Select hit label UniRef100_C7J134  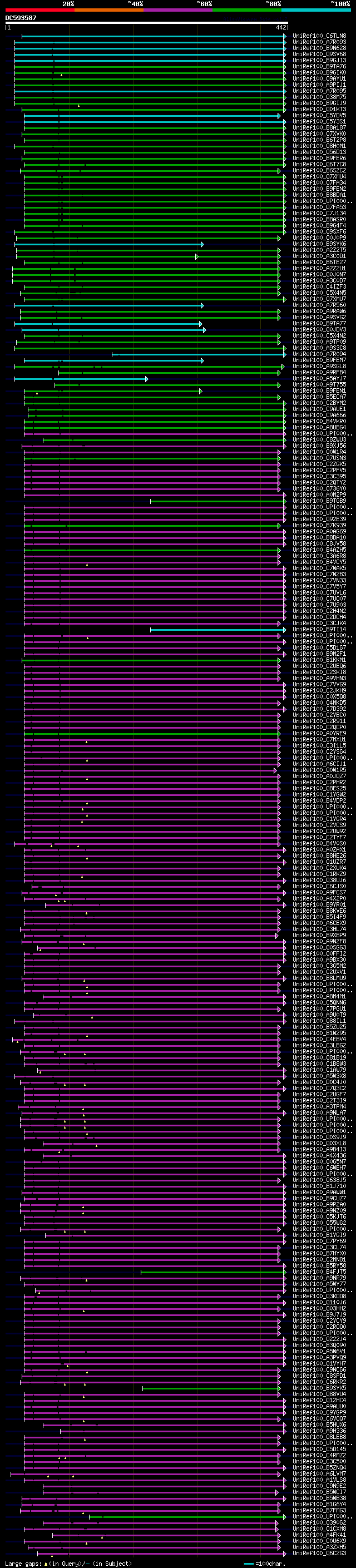pos(319,214)
